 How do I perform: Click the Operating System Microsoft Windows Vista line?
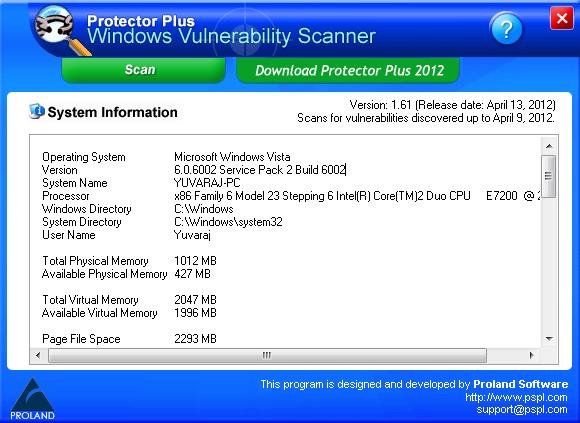pos(166,157)
